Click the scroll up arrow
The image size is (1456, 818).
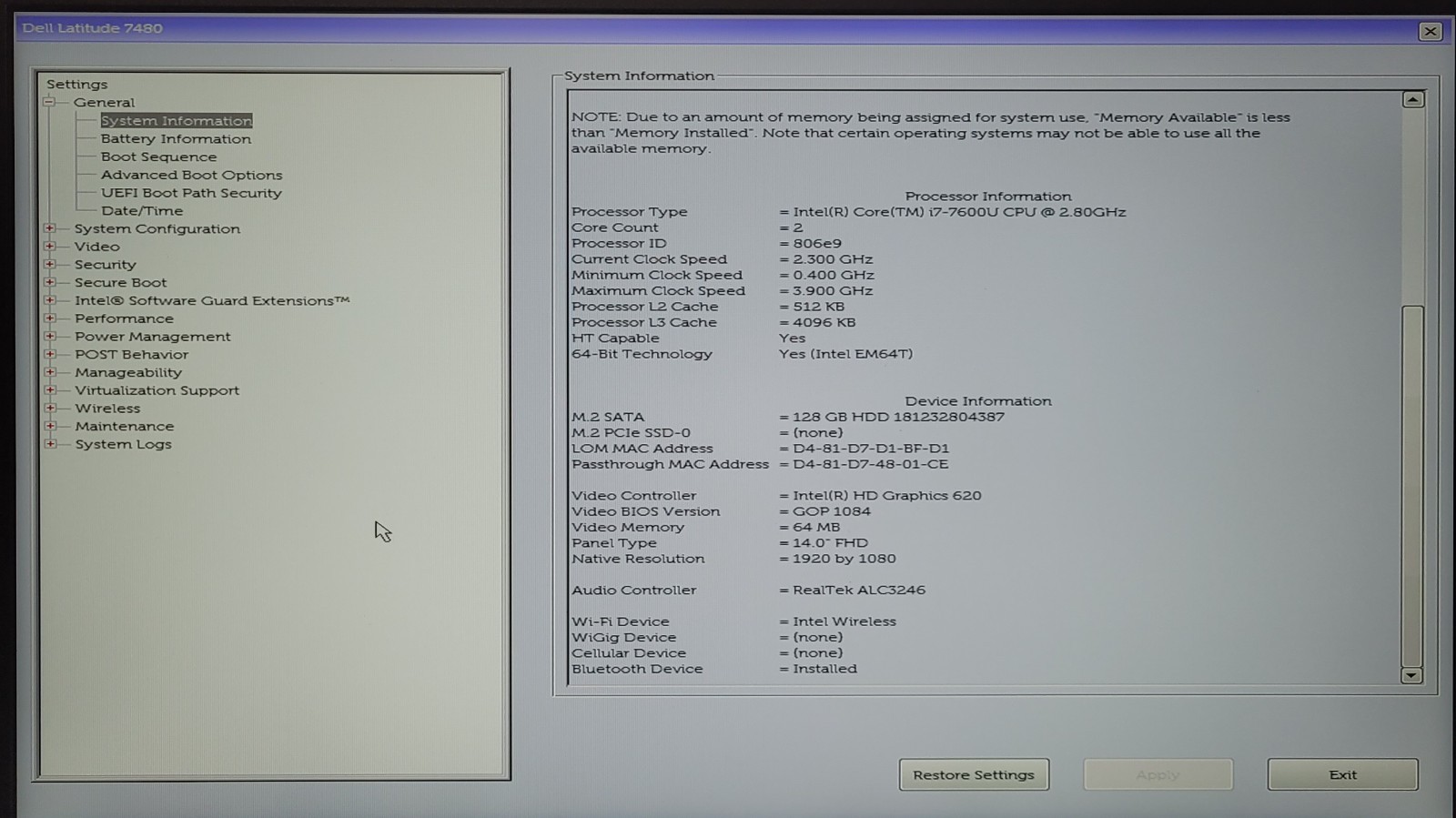pos(1412,99)
